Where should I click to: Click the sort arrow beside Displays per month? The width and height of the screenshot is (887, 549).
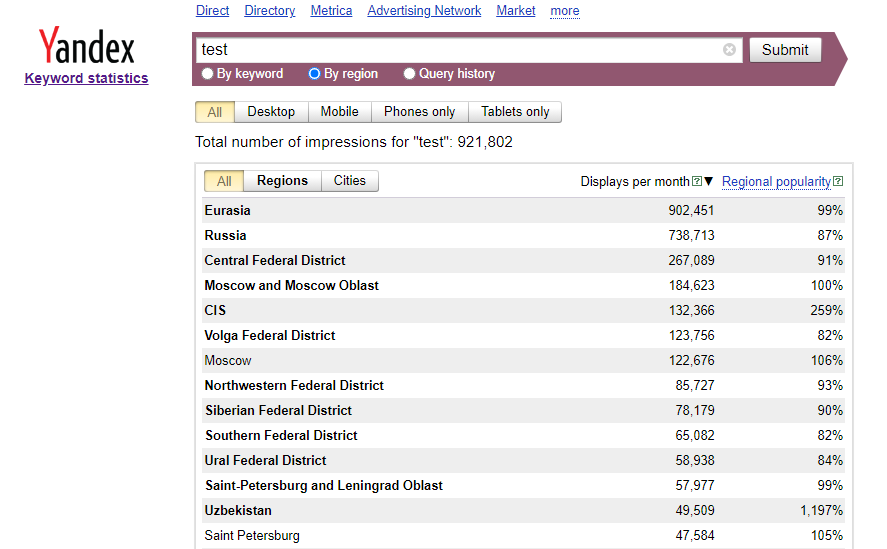(708, 181)
